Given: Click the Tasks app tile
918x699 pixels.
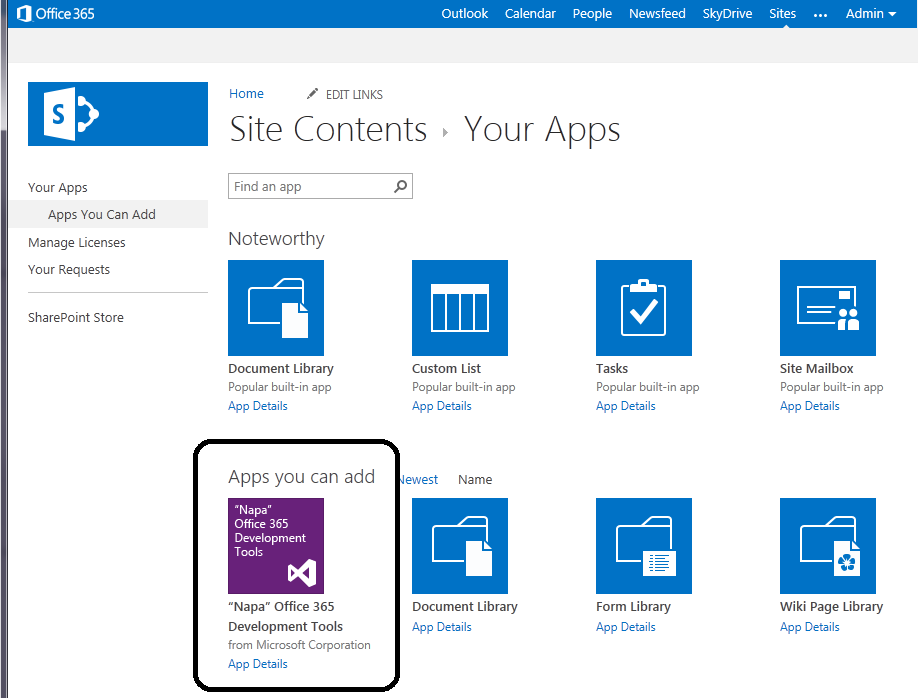Looking at the screenshot, I should click(x=643, y=307).
